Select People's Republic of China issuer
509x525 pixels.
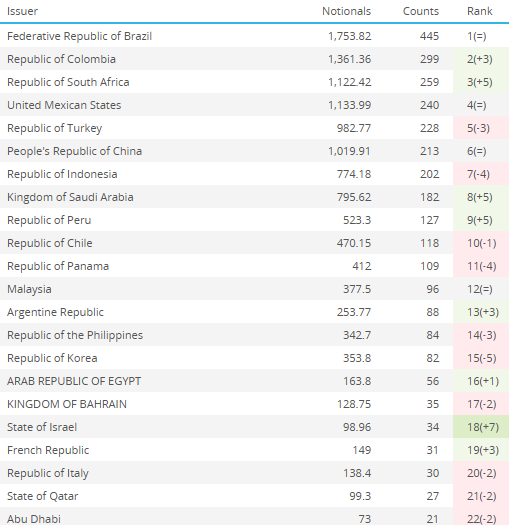coord(74,151)
